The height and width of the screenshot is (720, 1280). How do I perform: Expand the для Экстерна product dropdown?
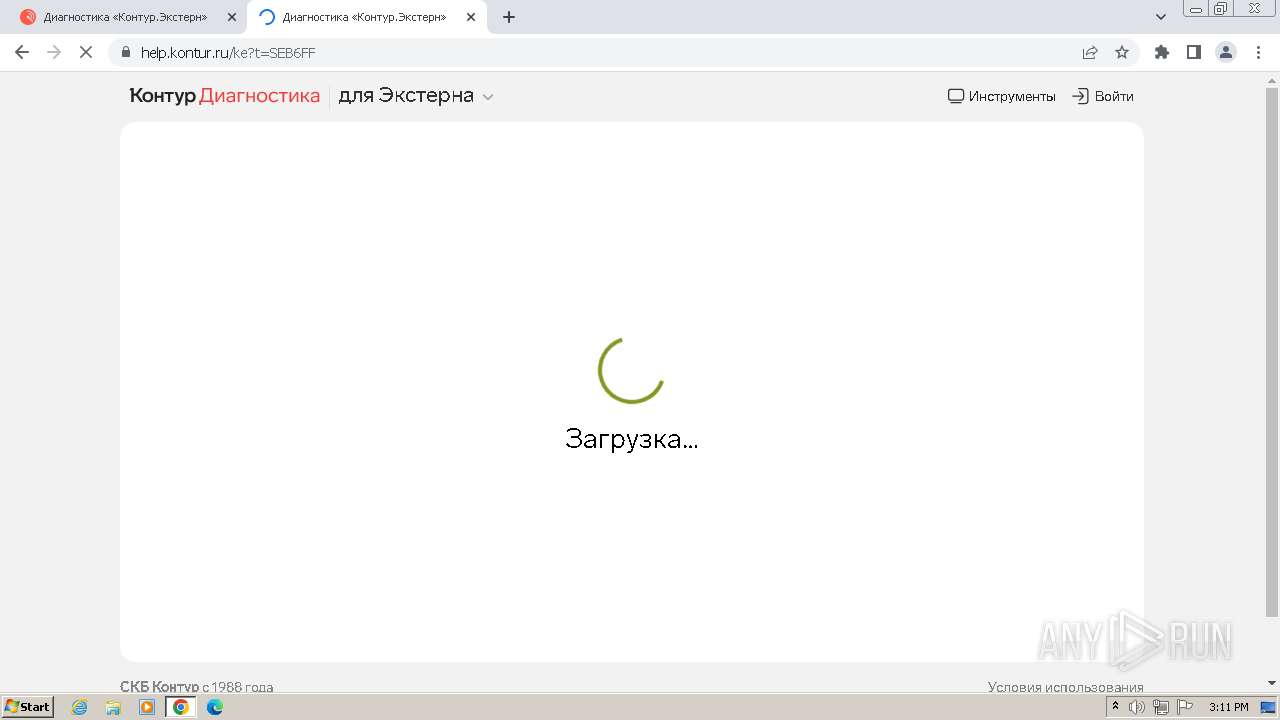[x=416, y=96]
